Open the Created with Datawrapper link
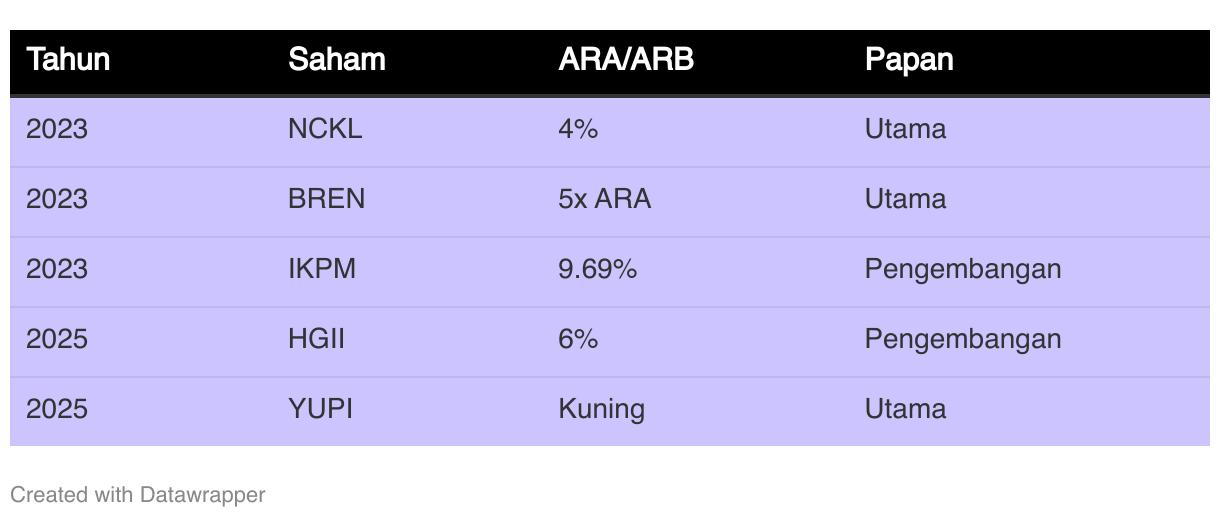Viewport: 1220px width, 518px height. click(138, 495)
